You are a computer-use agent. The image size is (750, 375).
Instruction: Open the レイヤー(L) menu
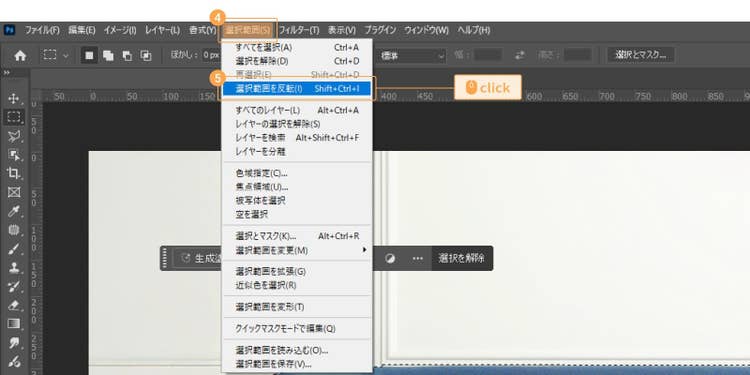tap(163, 30)
